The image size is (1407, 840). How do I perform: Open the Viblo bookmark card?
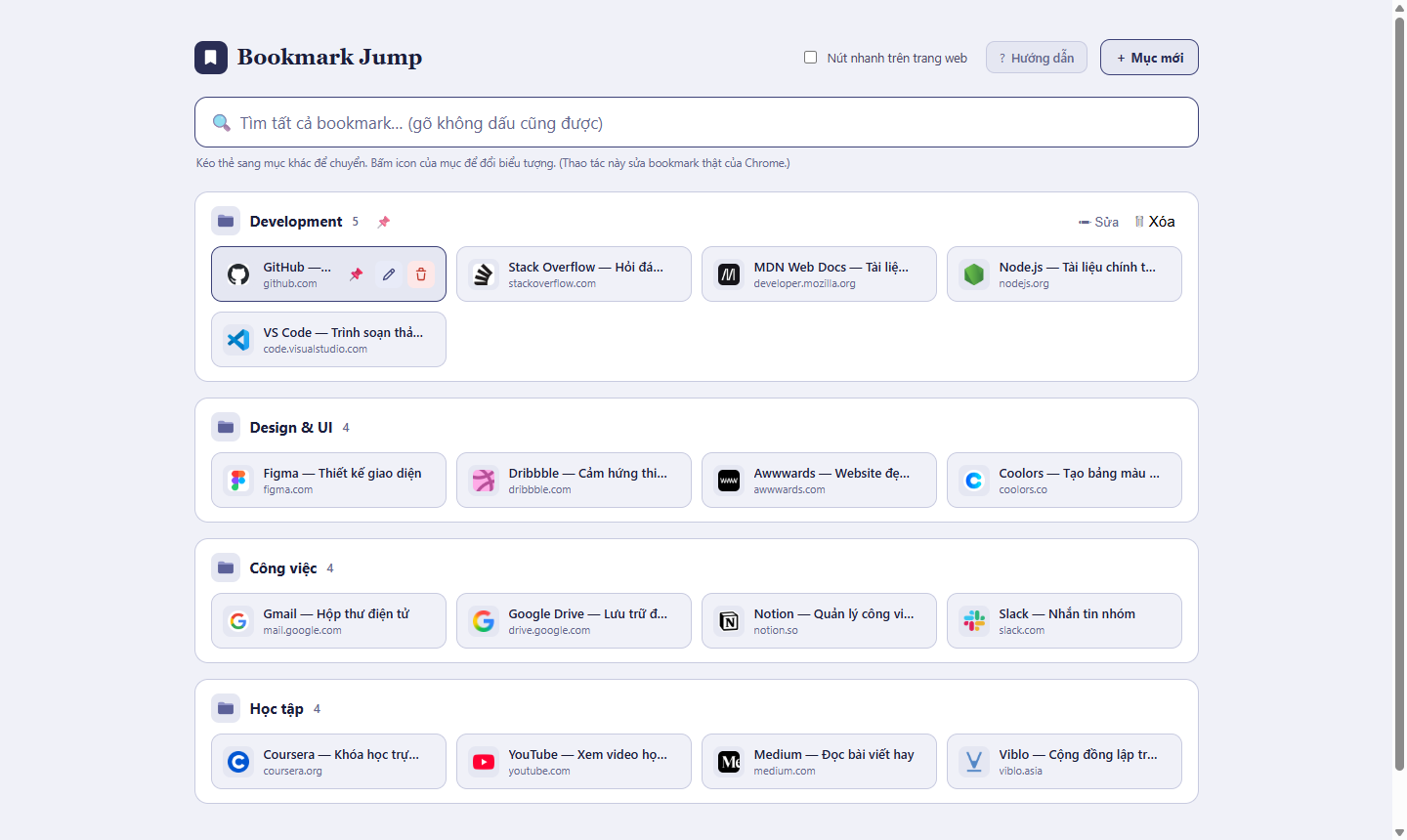1064,762
